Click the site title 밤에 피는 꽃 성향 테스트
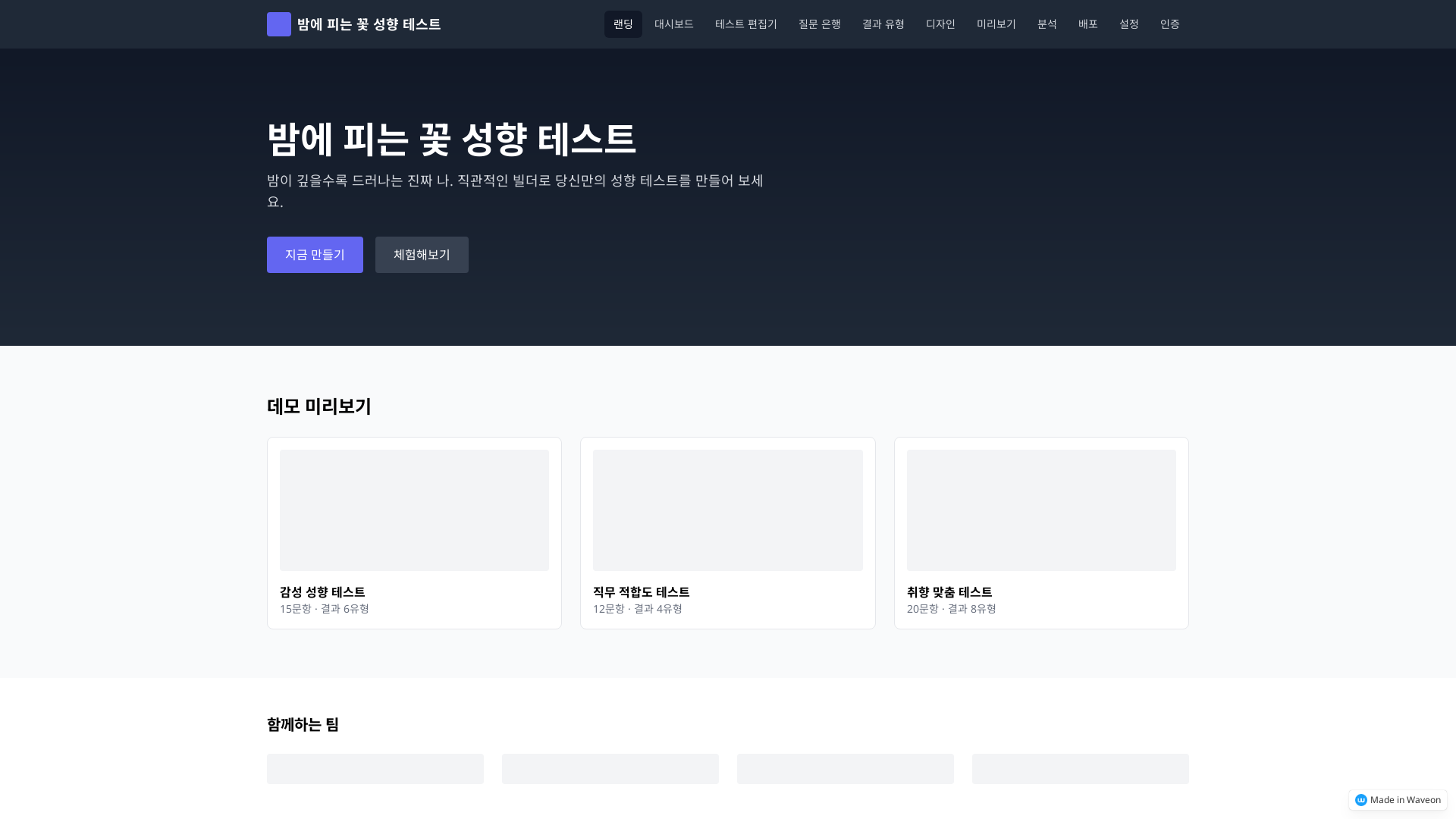 tap(368, 24)
